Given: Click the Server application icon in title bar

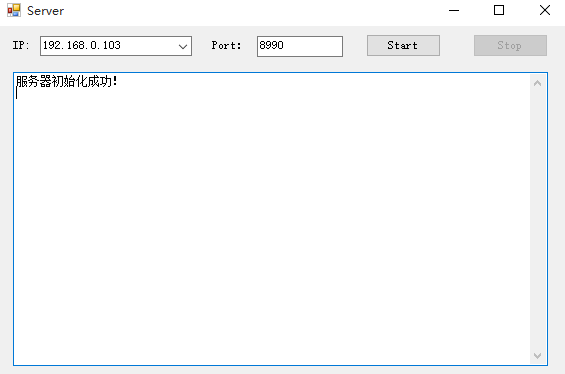Looking at the screenshot, I should point(14,10).
